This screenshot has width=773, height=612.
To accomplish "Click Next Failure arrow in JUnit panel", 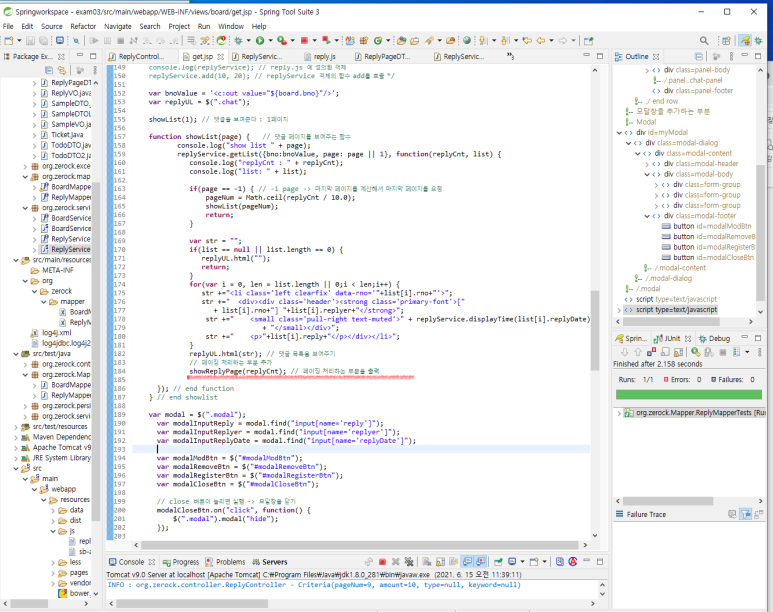I will (x=625, y=352).
